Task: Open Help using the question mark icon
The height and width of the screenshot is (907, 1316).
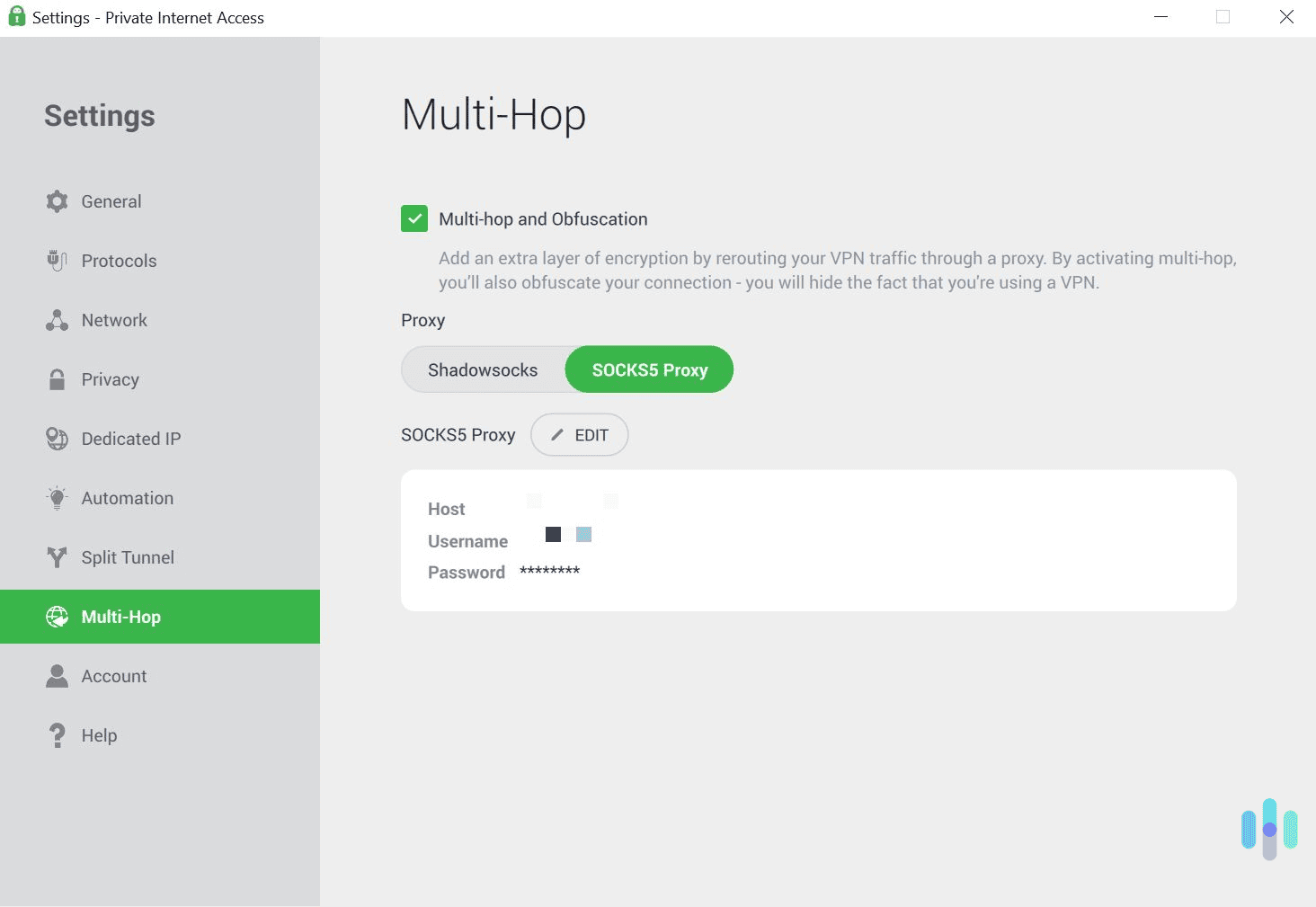Action: point(57,735)
